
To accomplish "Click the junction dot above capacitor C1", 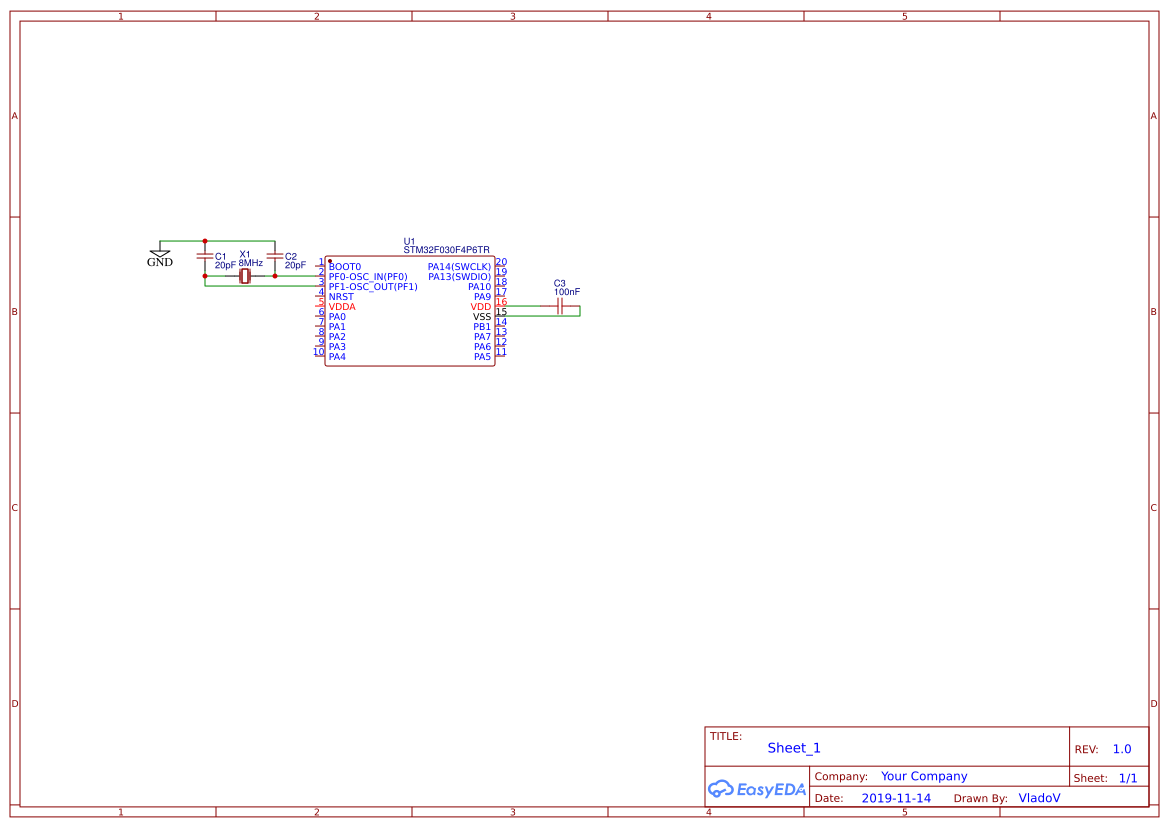I will pos(205,240).
